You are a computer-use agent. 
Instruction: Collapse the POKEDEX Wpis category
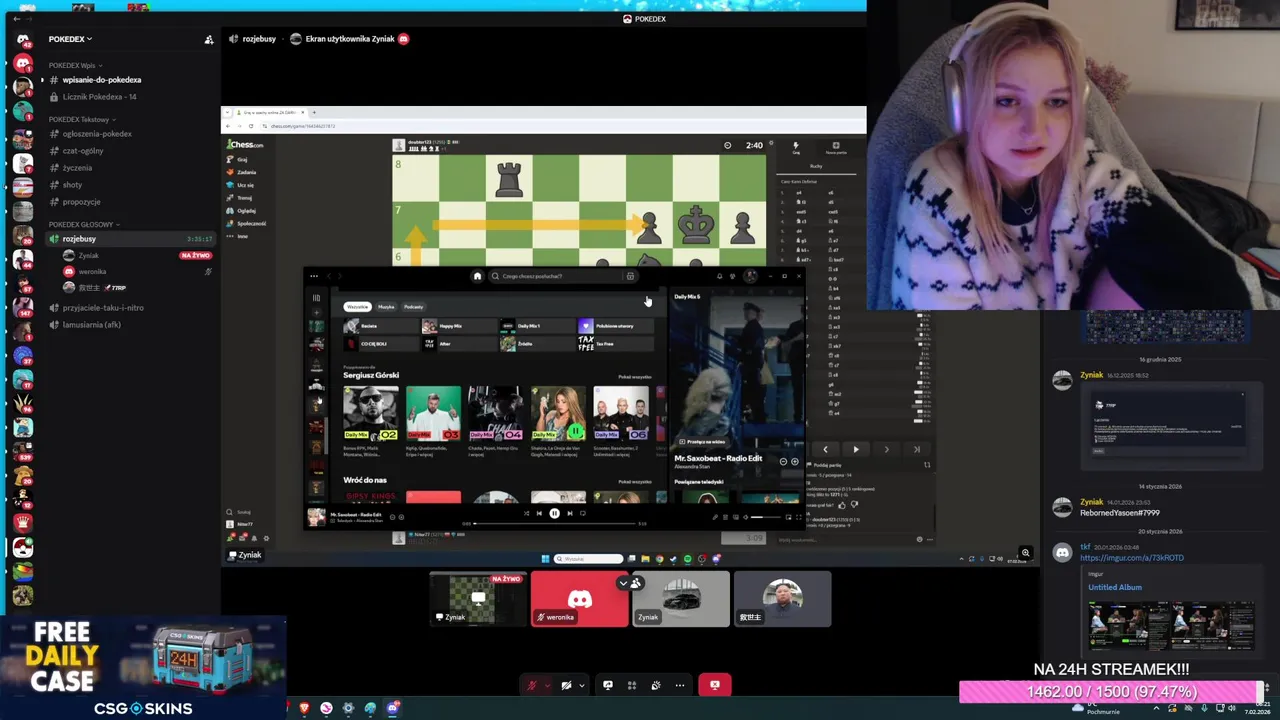pyautogui.click(x=75, y=65)
